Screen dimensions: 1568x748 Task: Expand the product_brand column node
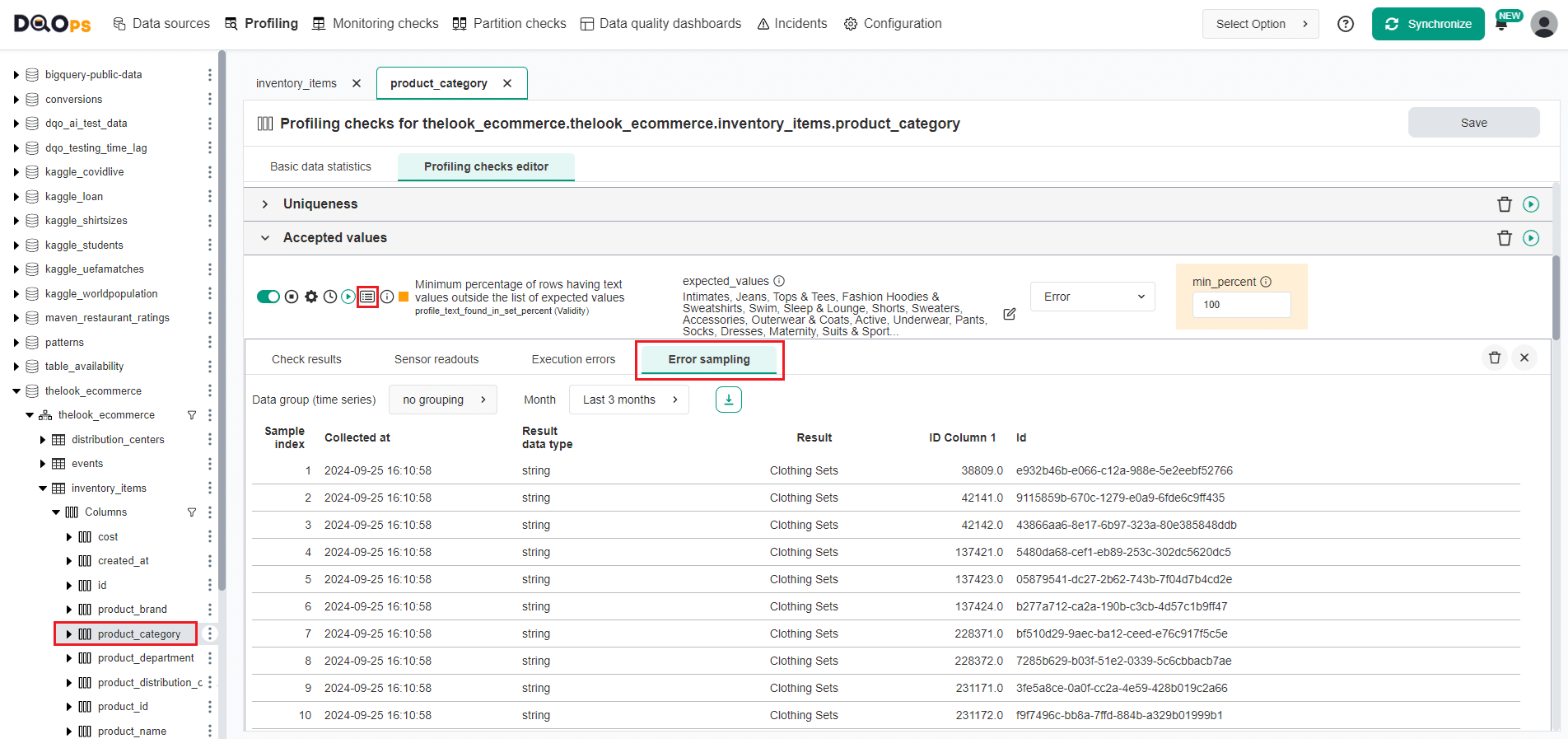click(69, 610)
